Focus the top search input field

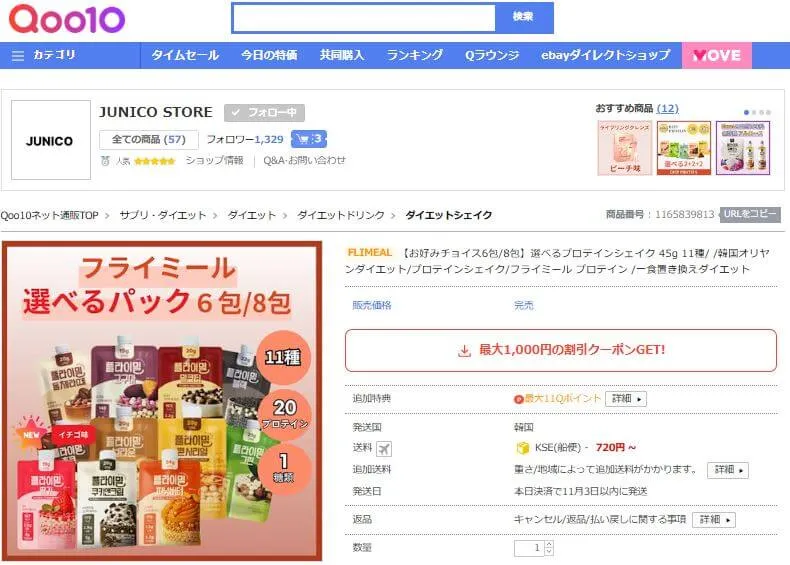tap(364, 18)
